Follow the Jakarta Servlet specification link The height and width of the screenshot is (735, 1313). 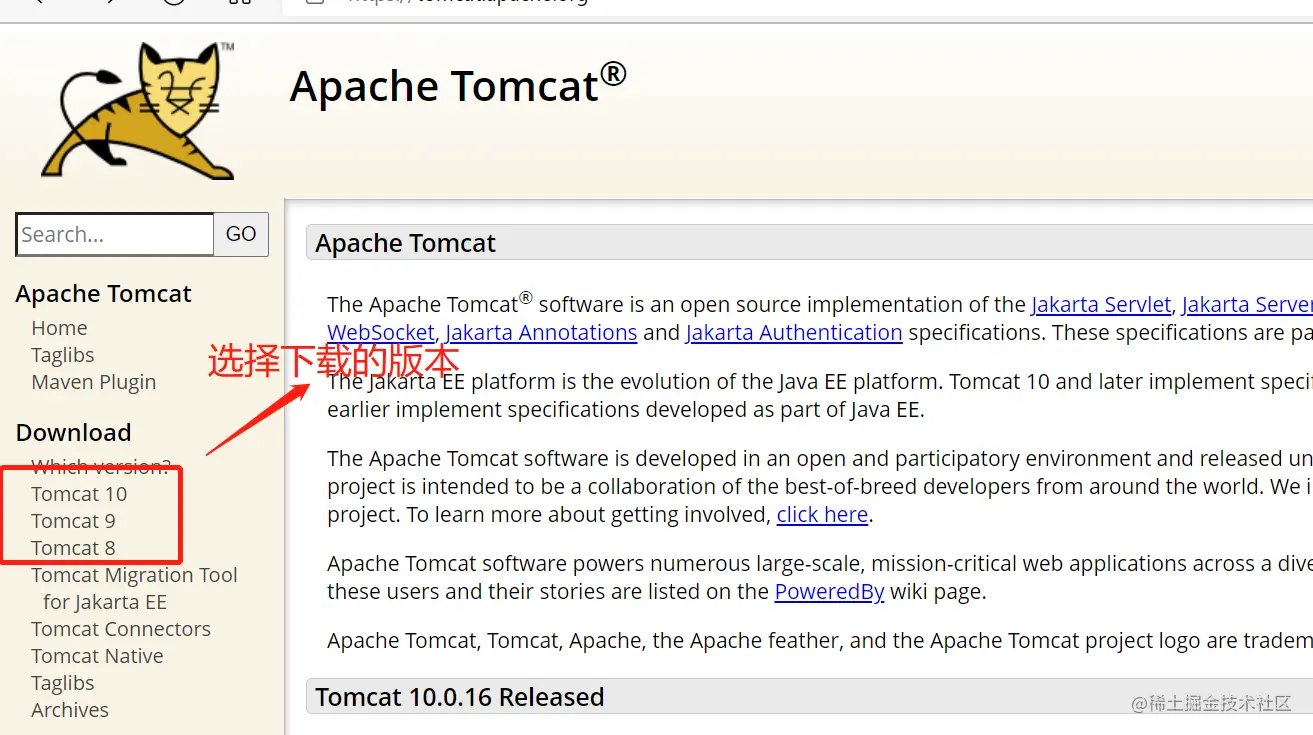tap(1101, 305)
